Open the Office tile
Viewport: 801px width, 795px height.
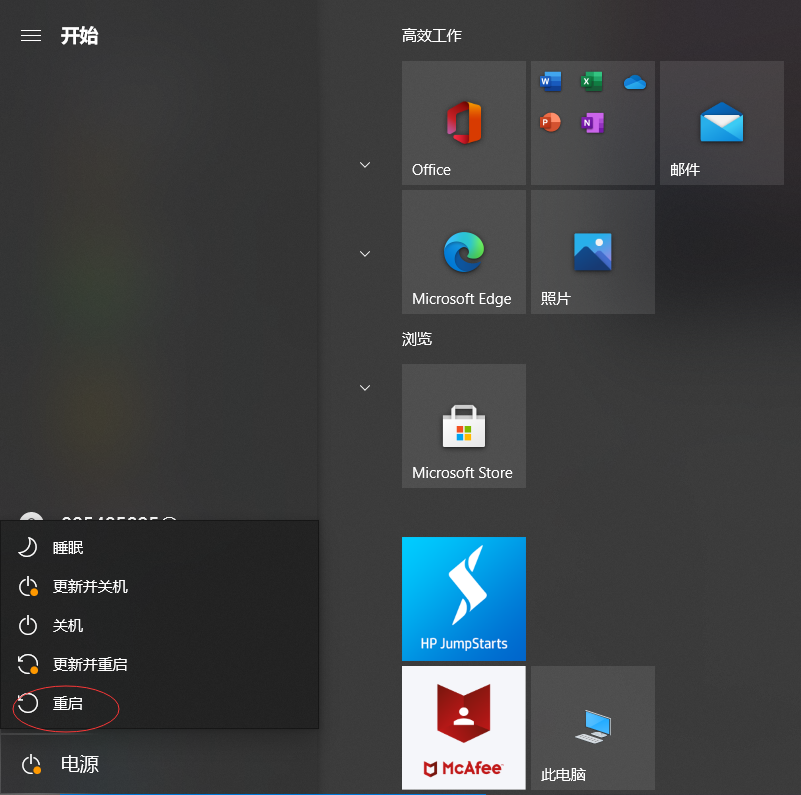(463, 123)
